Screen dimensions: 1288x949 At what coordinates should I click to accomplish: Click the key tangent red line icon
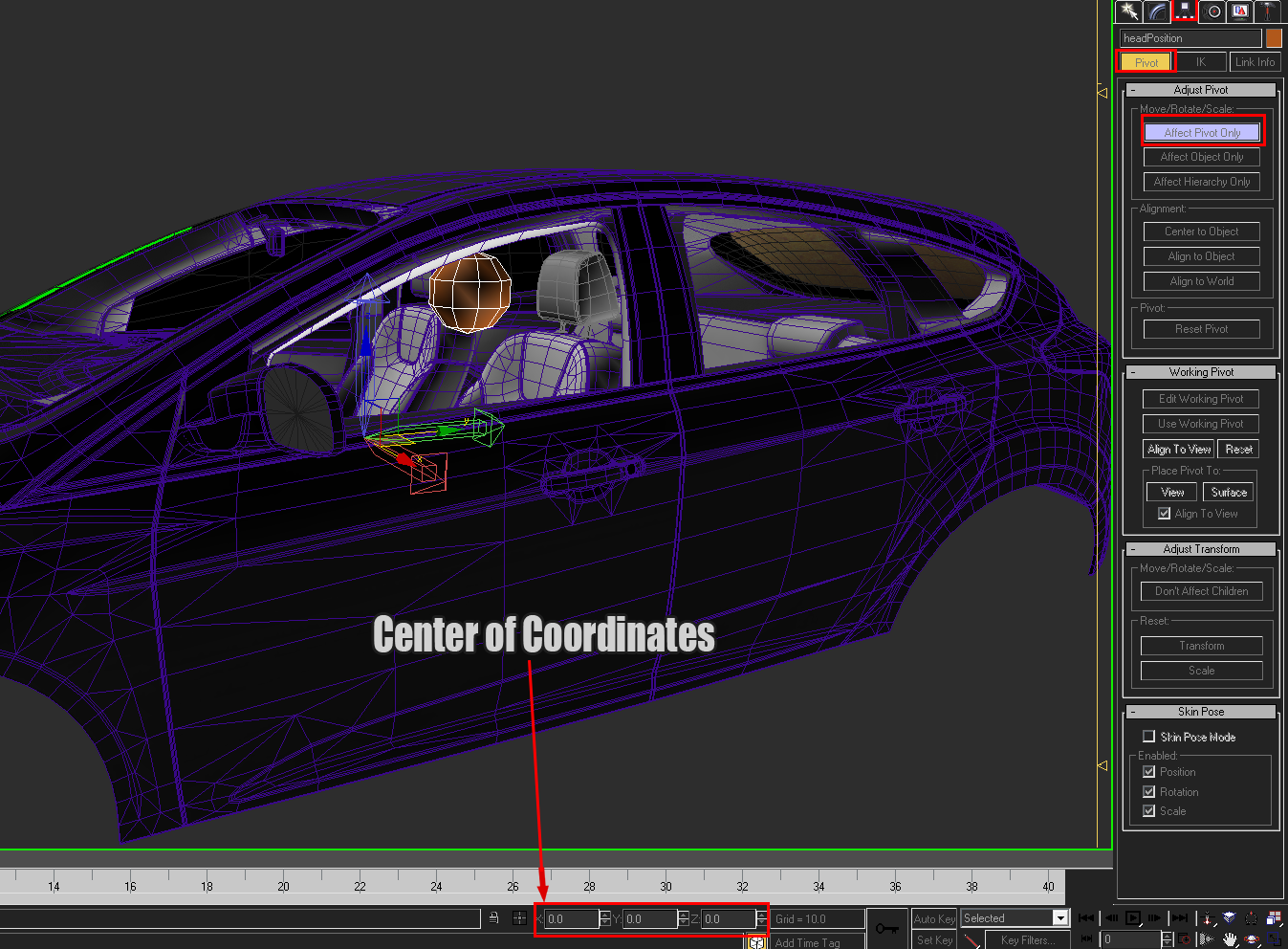[973, 940]
